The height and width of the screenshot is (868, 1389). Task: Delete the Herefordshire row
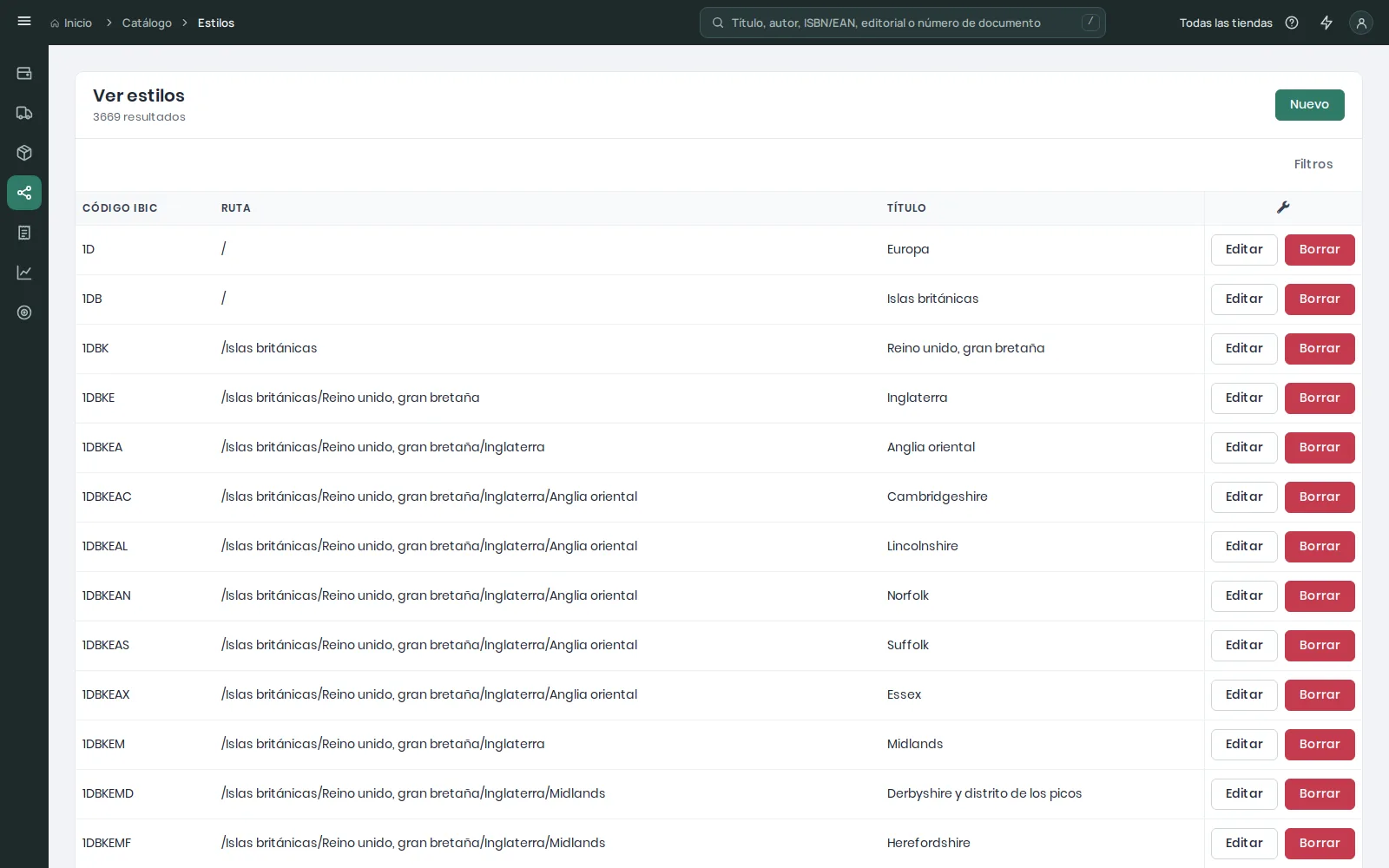click(1320, 844)
